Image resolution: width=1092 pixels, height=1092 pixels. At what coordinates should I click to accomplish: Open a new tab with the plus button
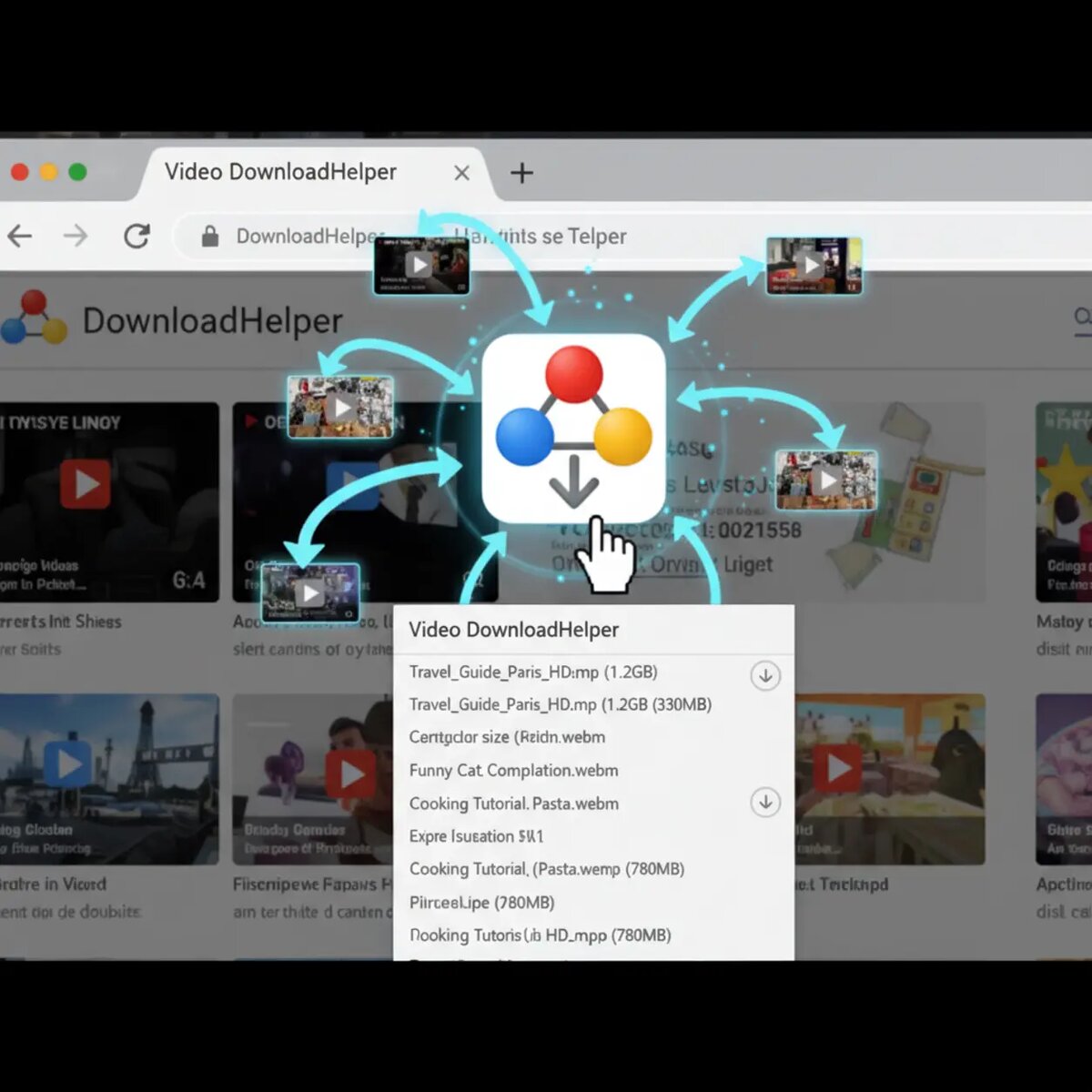(521, 173)
